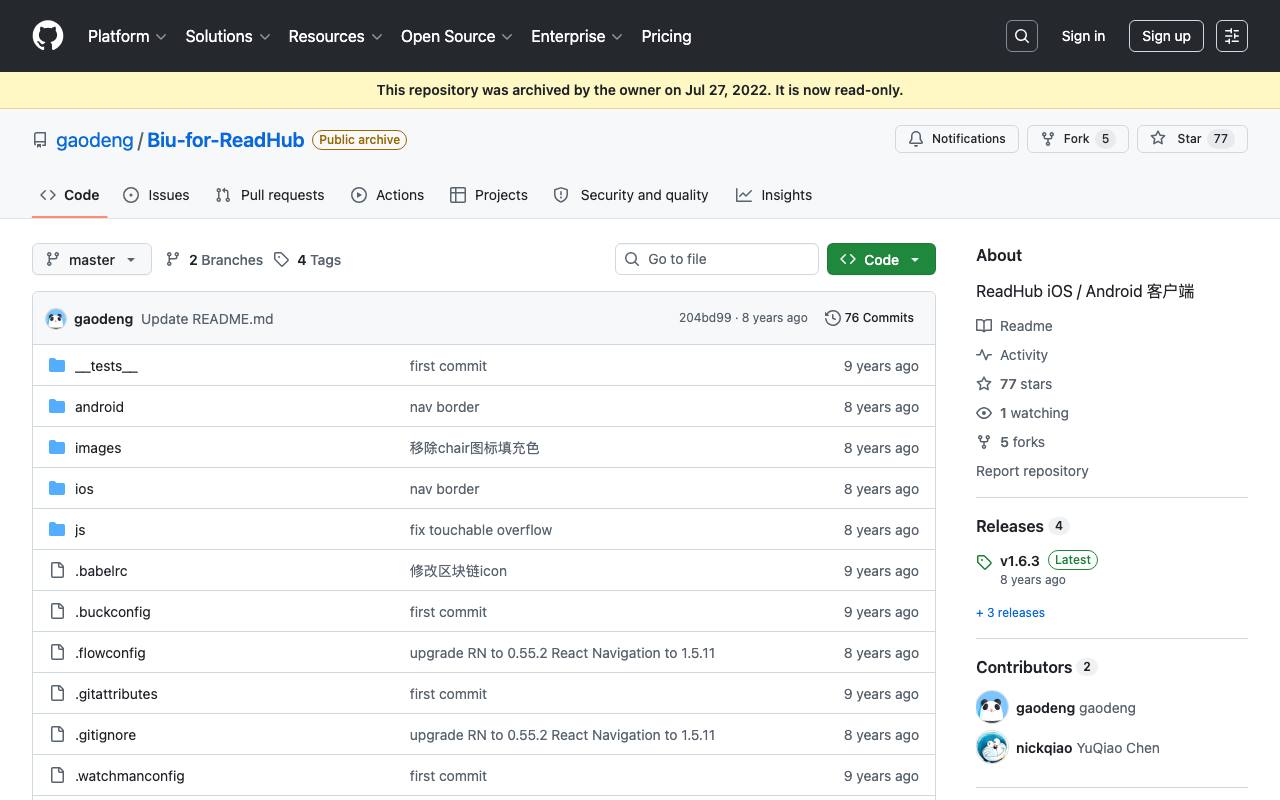1280x800 pixels.
Task: Expand the Resources menu
Action: pos(336,36)
